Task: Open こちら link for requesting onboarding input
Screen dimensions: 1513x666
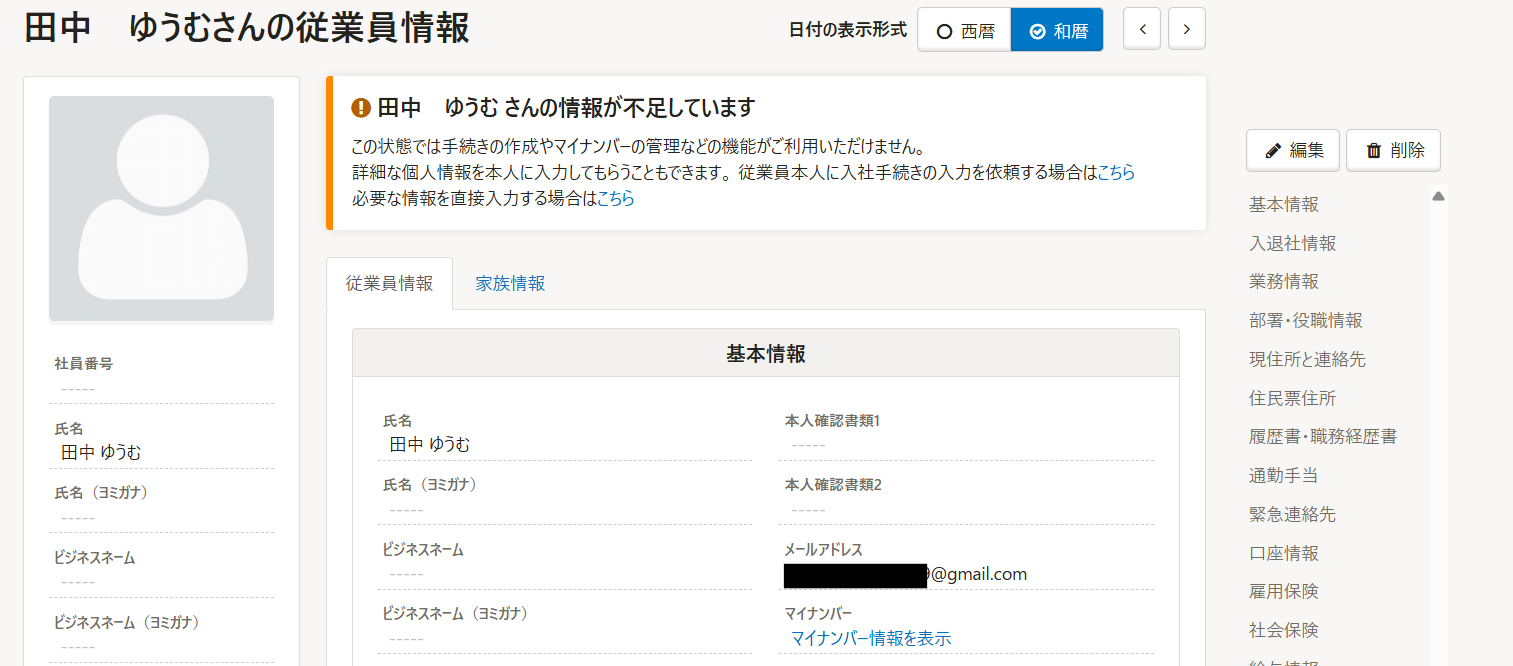Action: (x=1116, y=172)
